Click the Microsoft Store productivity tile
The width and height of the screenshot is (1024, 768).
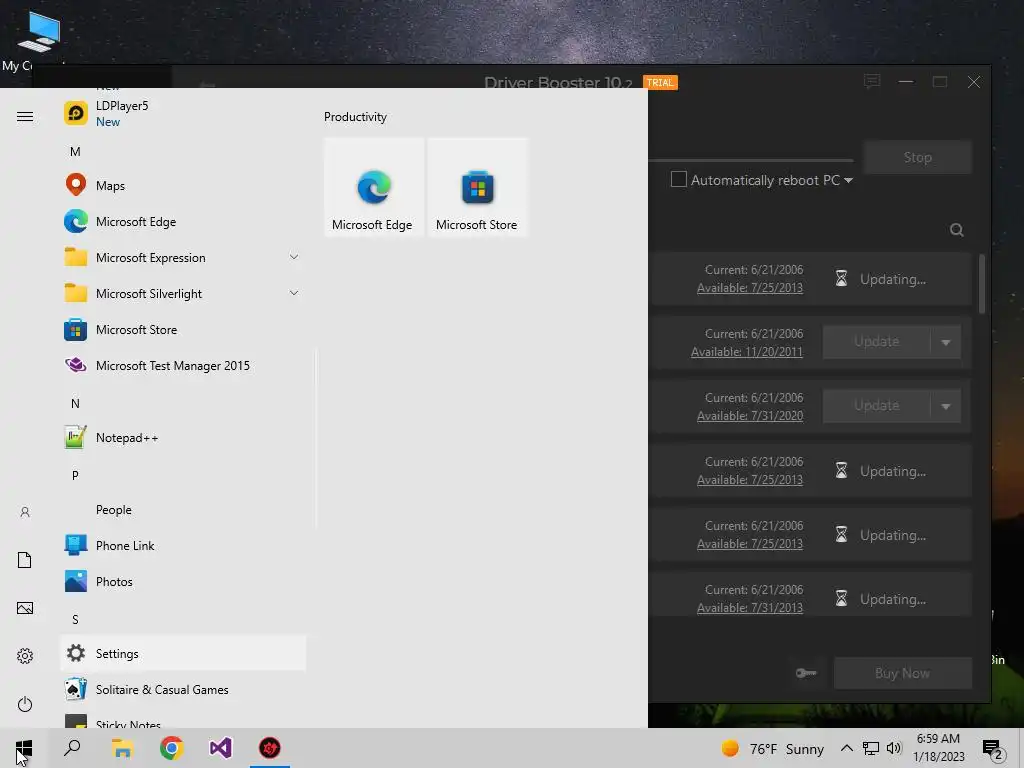click(x=477, y=187)
